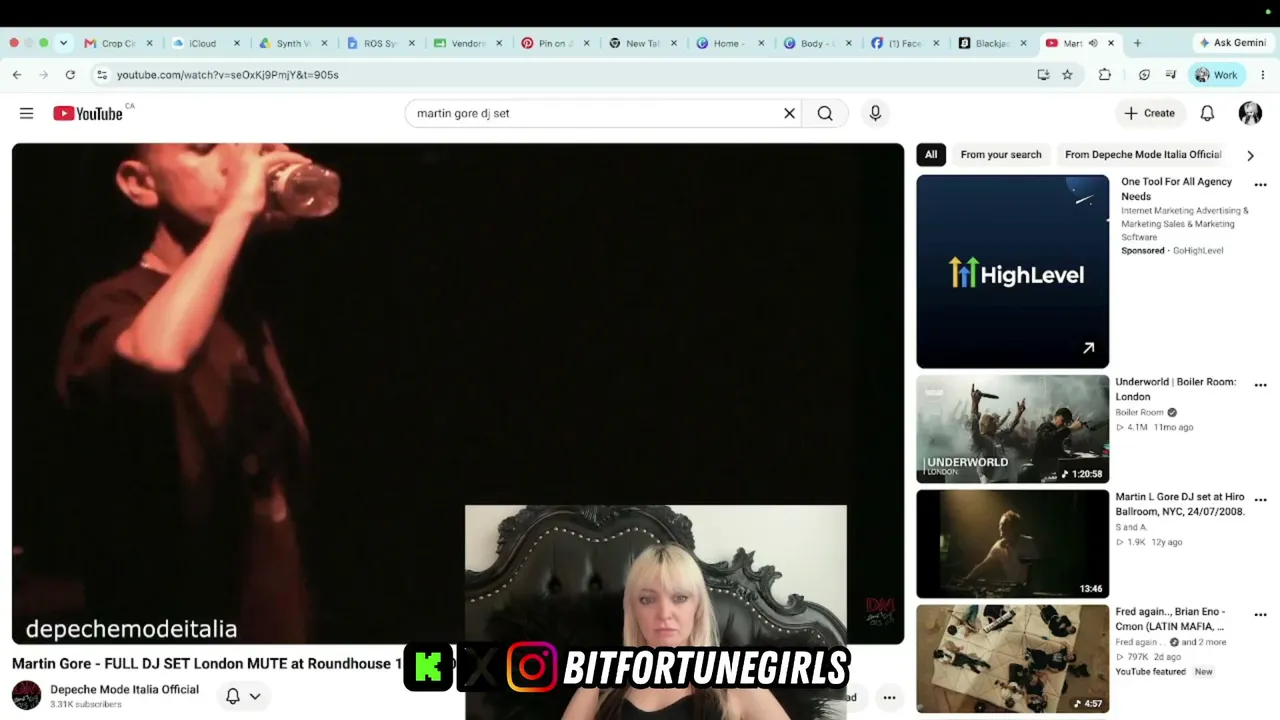The width and height of the screenshot is (1280, 720).
Task: Install or cast using the screen icon in address bar
Action: tap(1043, 75)
